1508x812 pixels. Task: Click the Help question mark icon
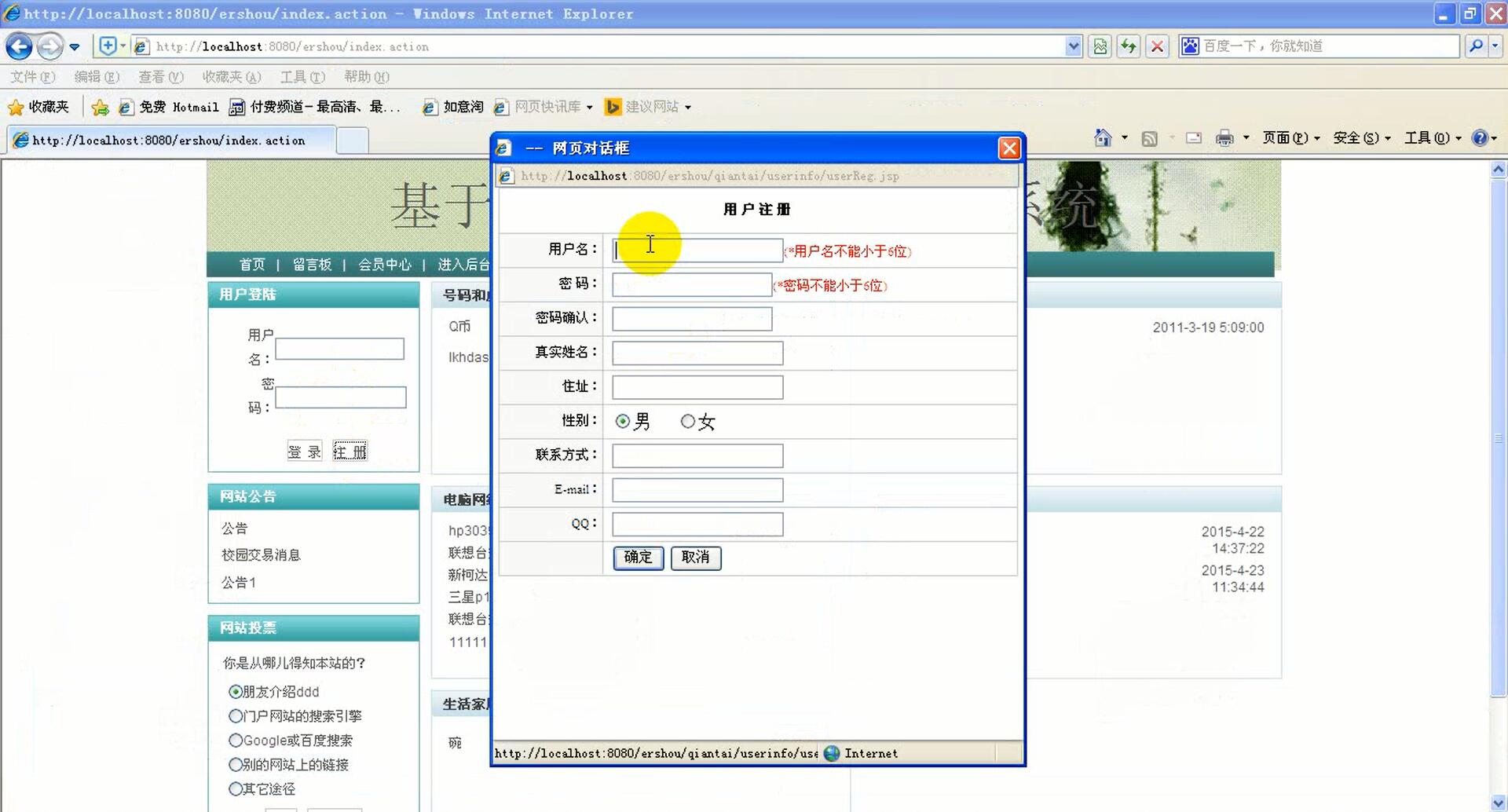click(x=1480, y=138)
